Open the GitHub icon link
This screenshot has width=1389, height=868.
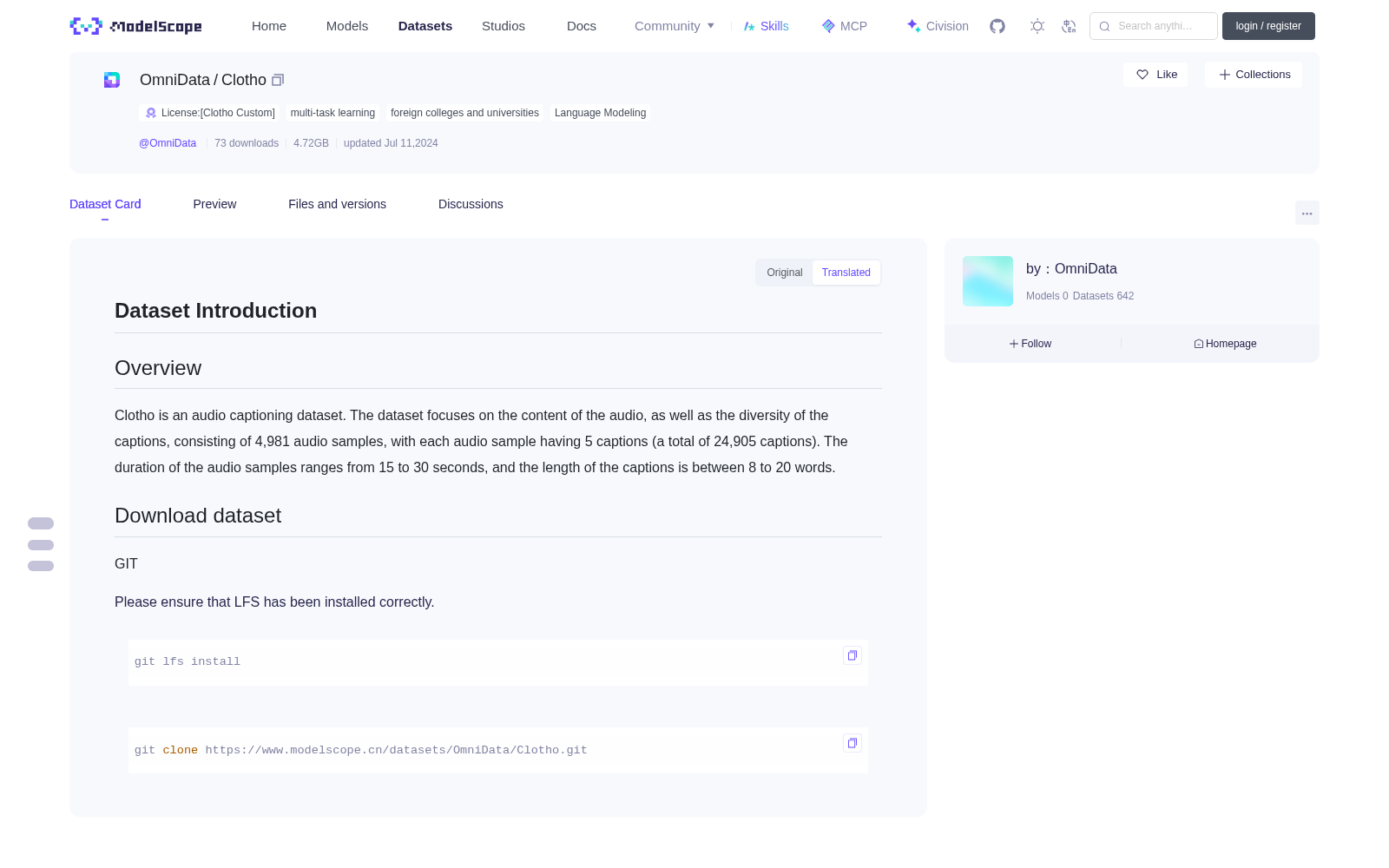coord(997,26)
